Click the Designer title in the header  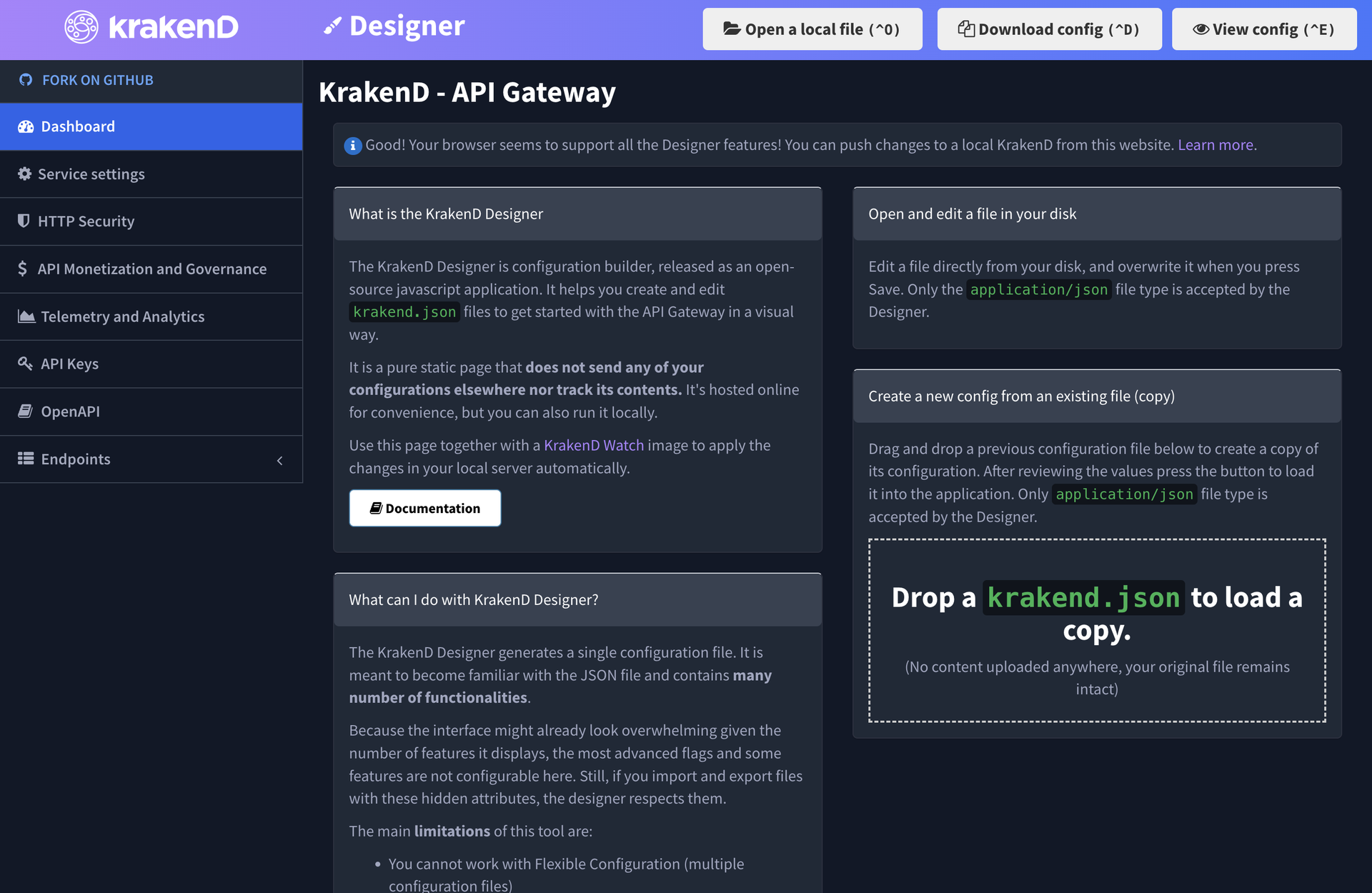pos(407,26)
